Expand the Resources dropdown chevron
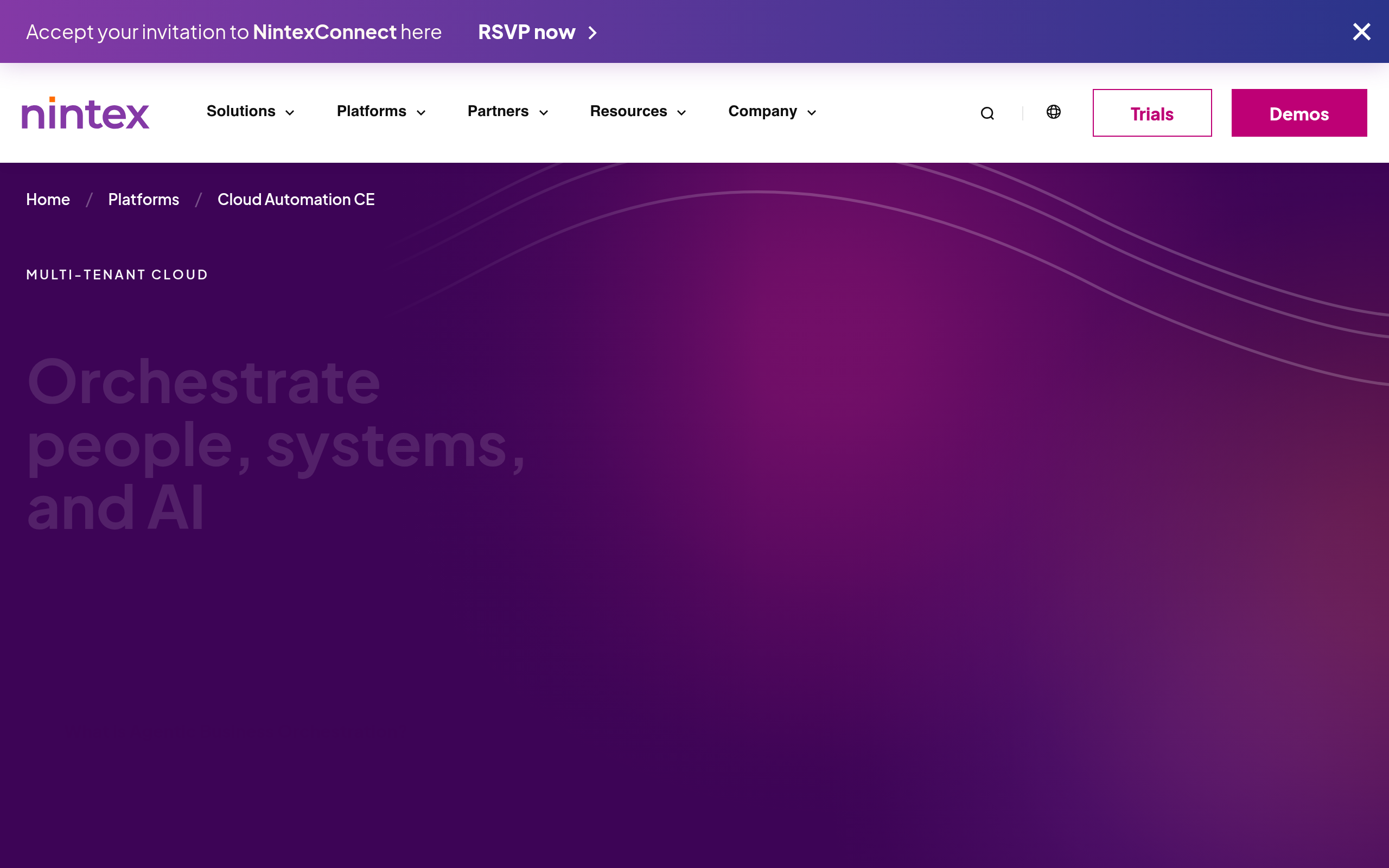This screenshot has width=1389, height=868. pyautogui.click(x=681, y=112)
